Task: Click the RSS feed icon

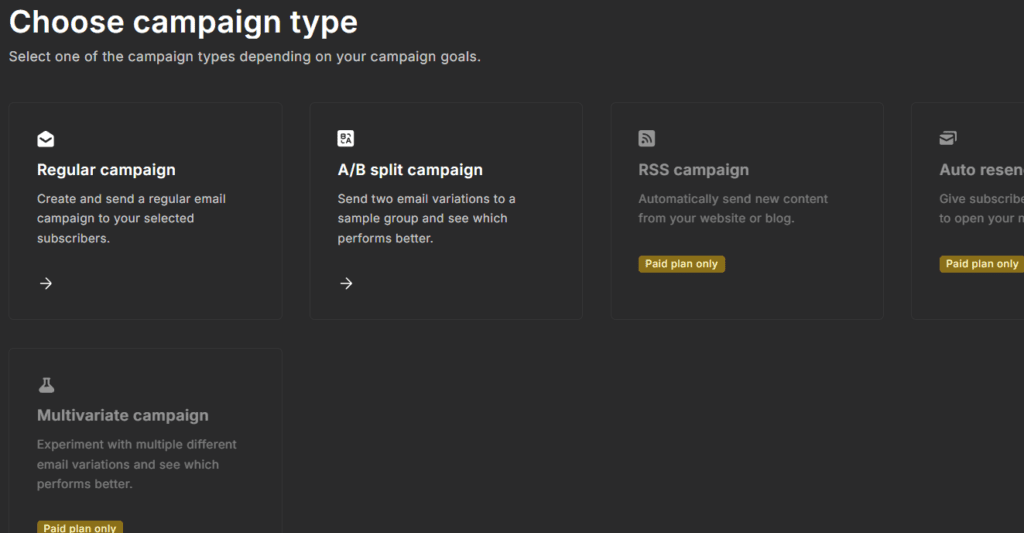Action: (647, 139)
